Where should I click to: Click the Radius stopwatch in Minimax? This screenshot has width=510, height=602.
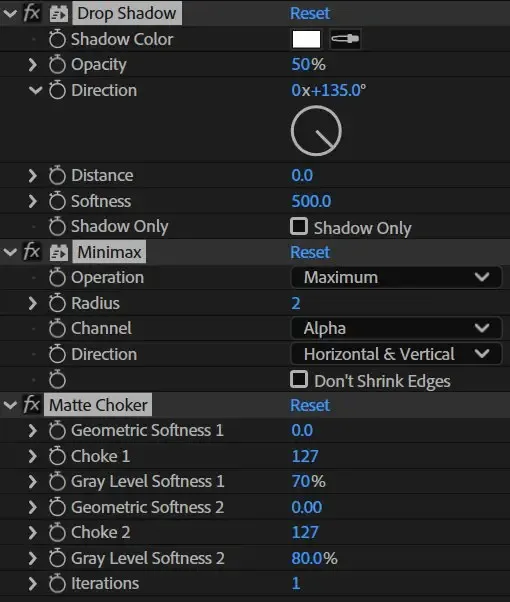click(x=57, y=303)
